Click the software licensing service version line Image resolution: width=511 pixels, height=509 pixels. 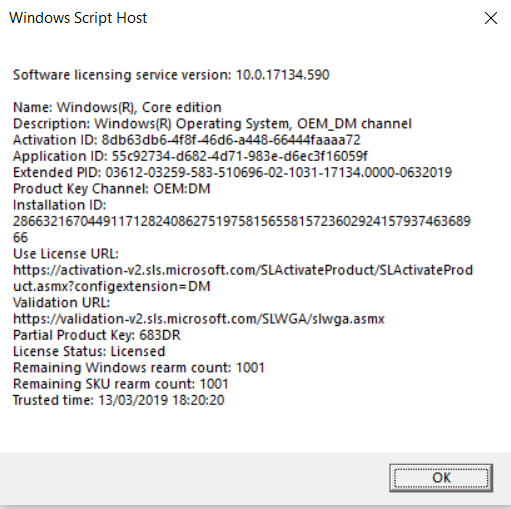click(171, 75)
